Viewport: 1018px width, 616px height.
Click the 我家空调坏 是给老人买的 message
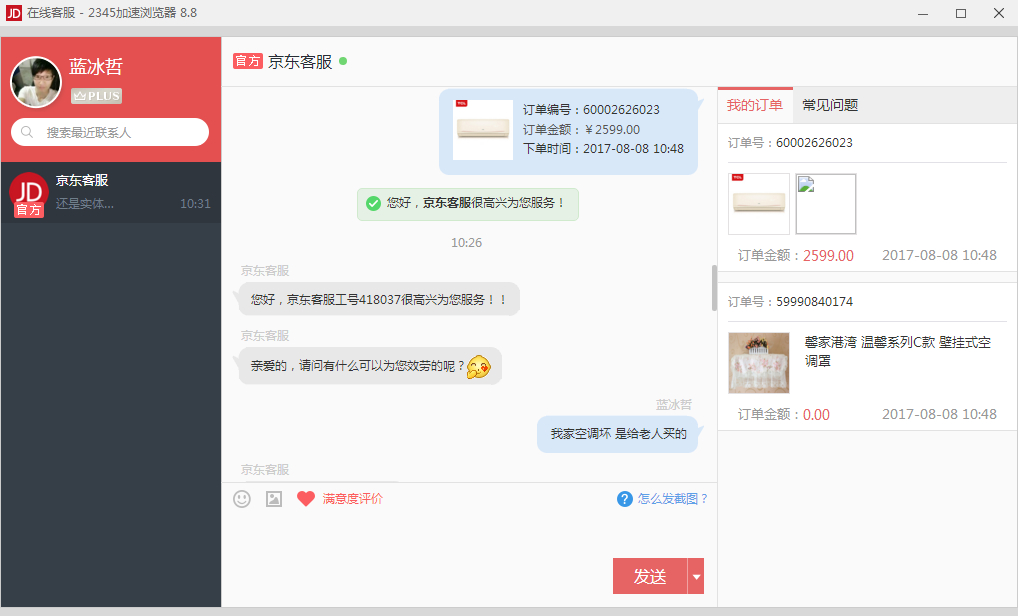[x=618, y=434]
